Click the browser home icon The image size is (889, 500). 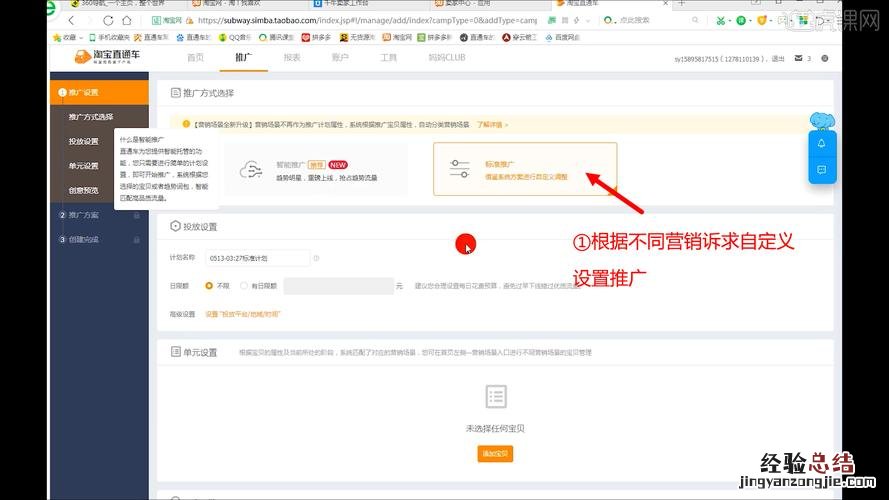pos(127,20)
